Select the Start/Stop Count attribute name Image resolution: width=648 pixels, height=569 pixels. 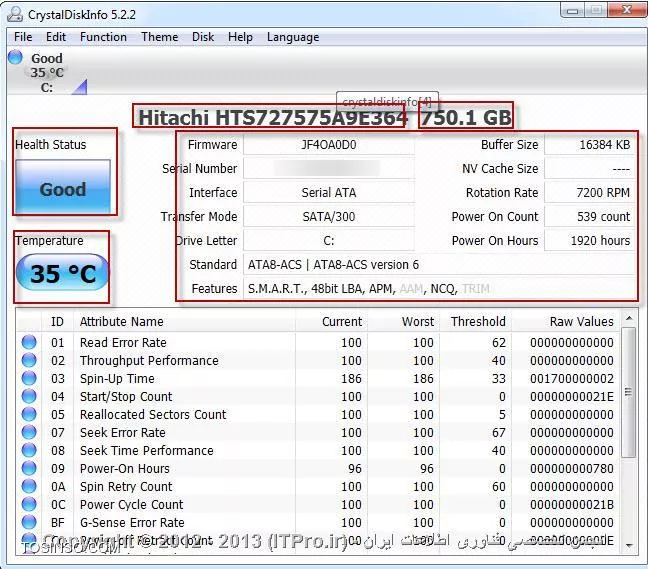(x=126, y=397)
